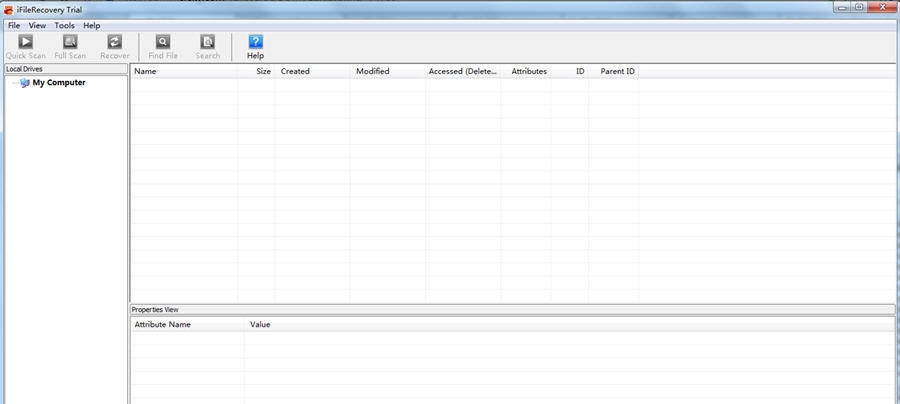Open the Help toolbar button
The height and width of the screenshot is (404, 900).
coord(255,47)
